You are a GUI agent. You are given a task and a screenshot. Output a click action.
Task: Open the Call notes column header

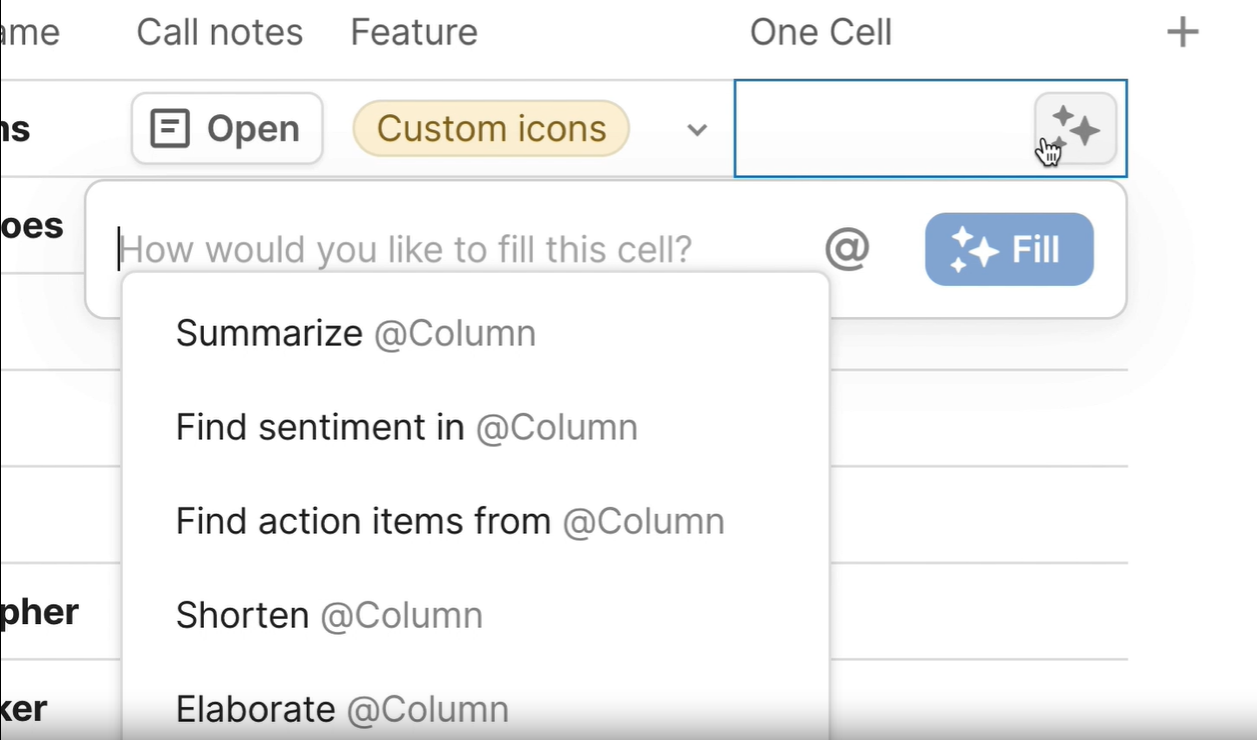[219, 33]
